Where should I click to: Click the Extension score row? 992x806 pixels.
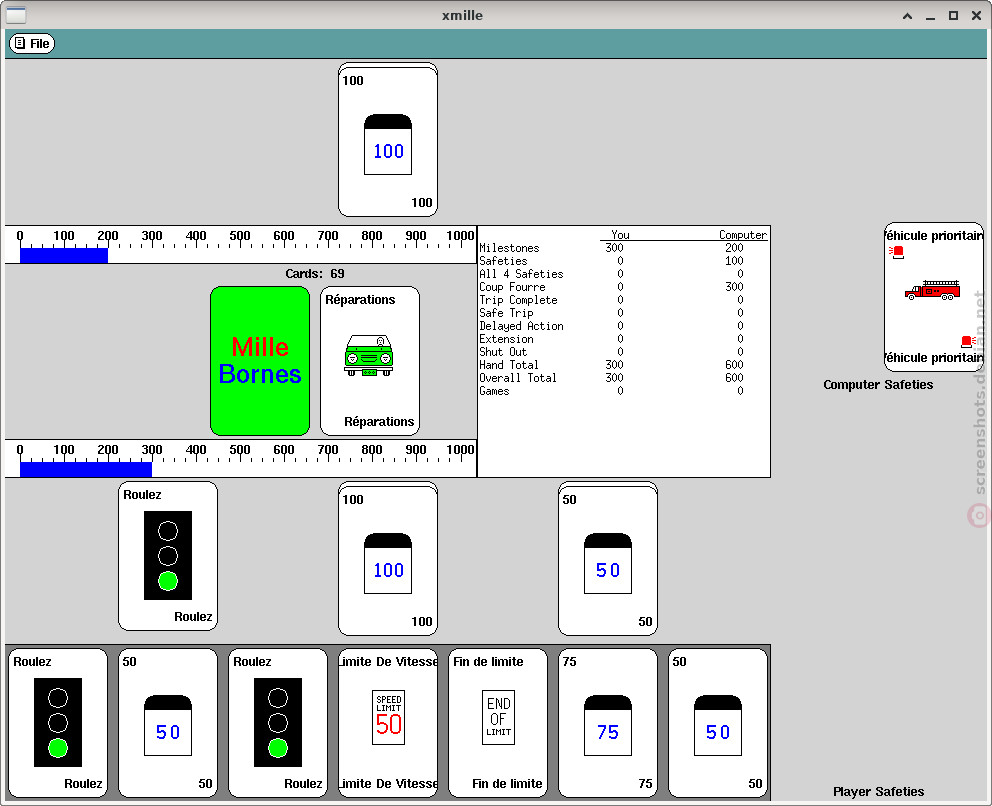pos(623,339)
